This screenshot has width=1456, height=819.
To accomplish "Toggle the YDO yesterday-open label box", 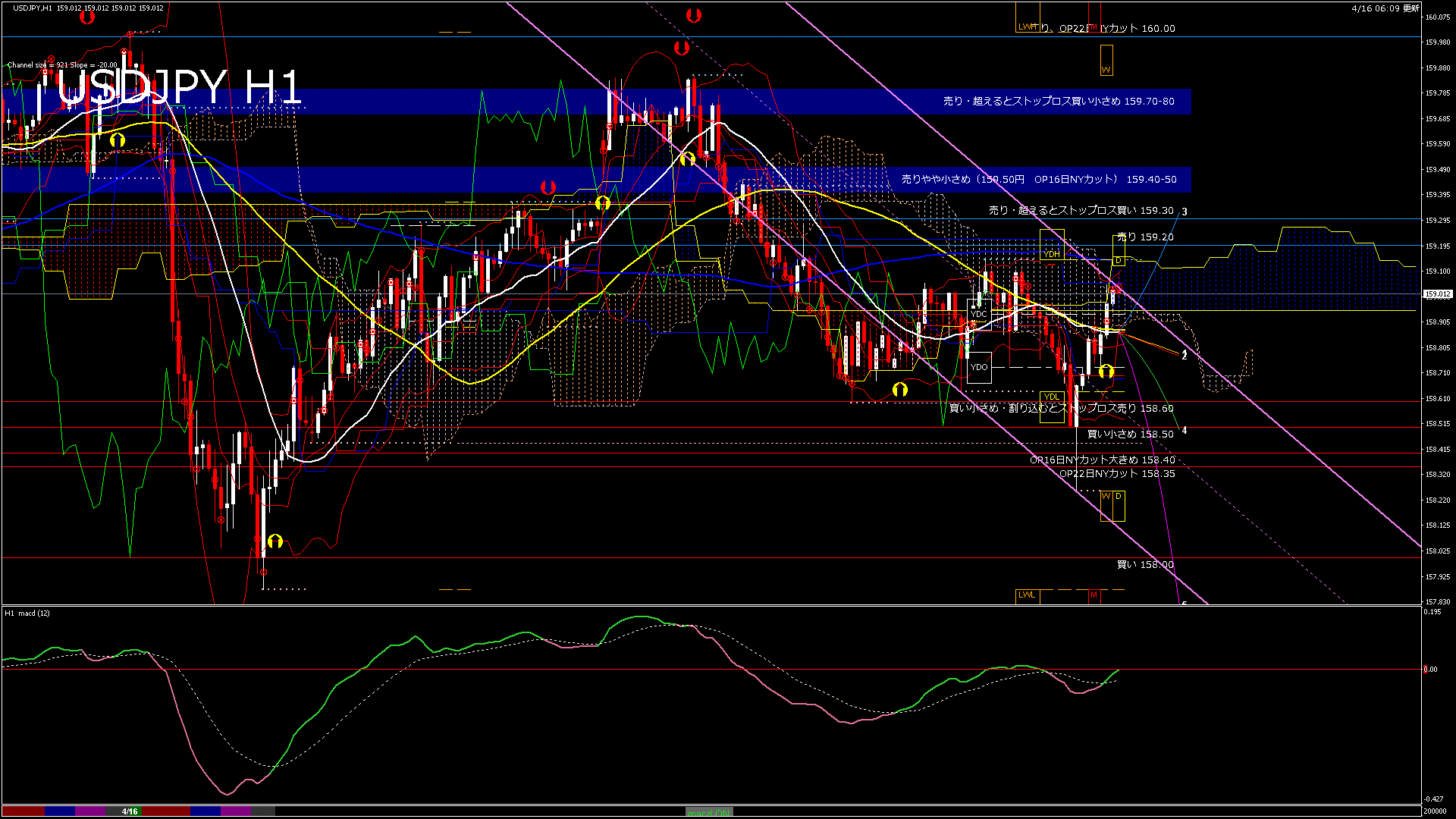I will (980, 367).
